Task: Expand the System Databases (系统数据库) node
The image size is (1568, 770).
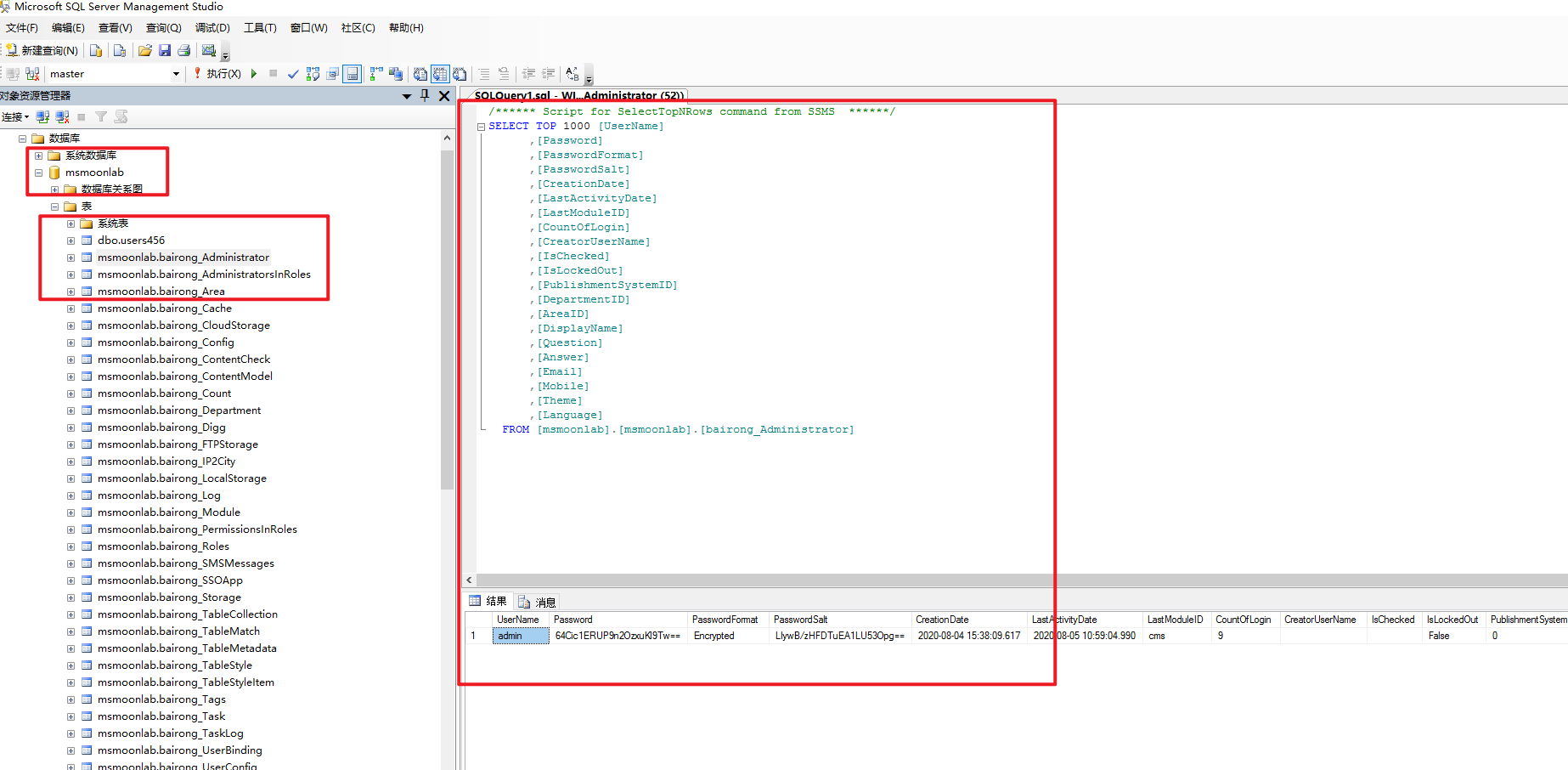Action: [x=38, y=156]
